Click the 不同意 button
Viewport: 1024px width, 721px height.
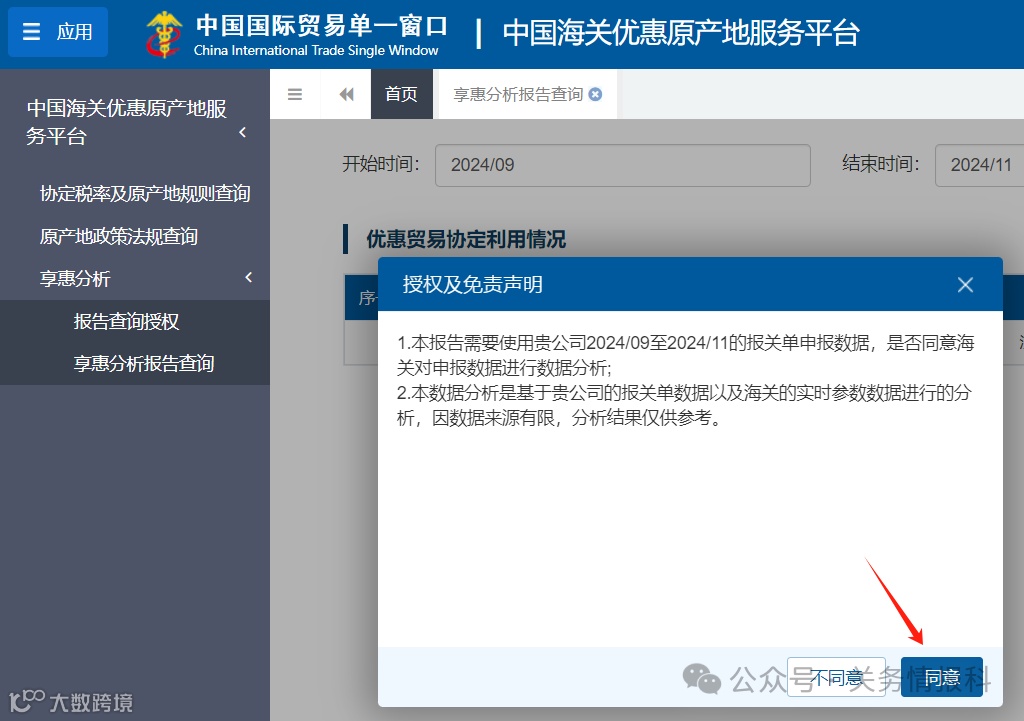point(836,677)
